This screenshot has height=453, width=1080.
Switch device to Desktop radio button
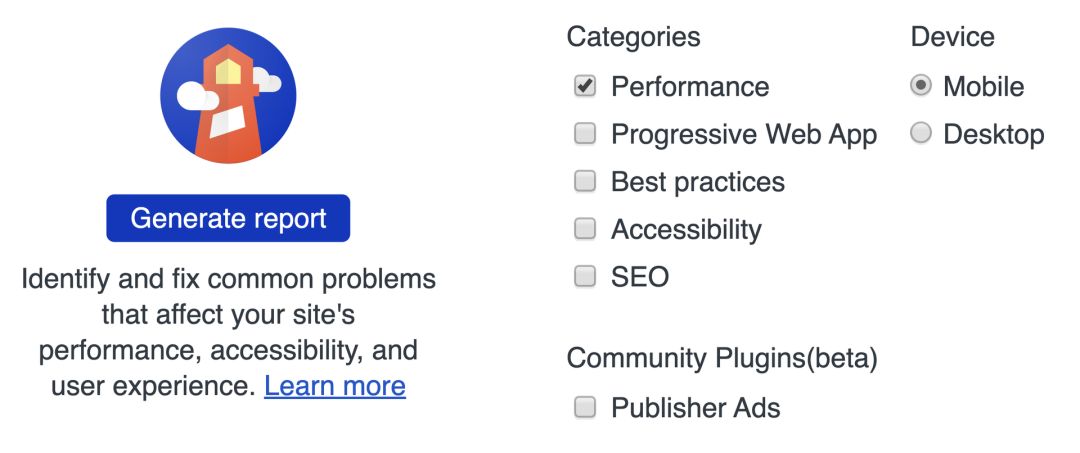point(921,133)
